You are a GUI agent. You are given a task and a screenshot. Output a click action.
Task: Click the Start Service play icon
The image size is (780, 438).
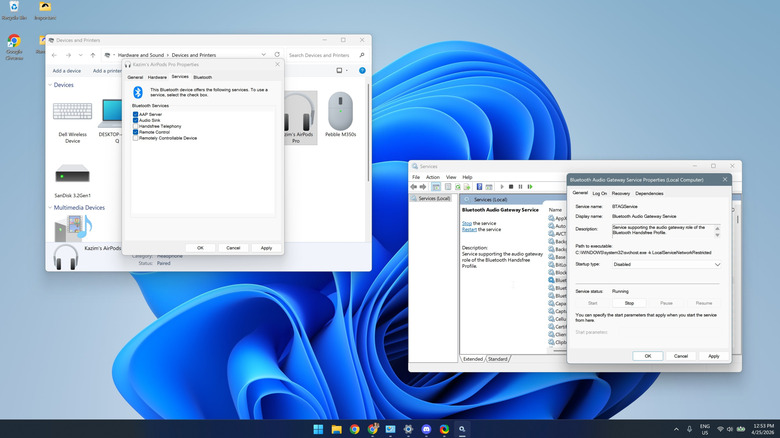(502, 187)
